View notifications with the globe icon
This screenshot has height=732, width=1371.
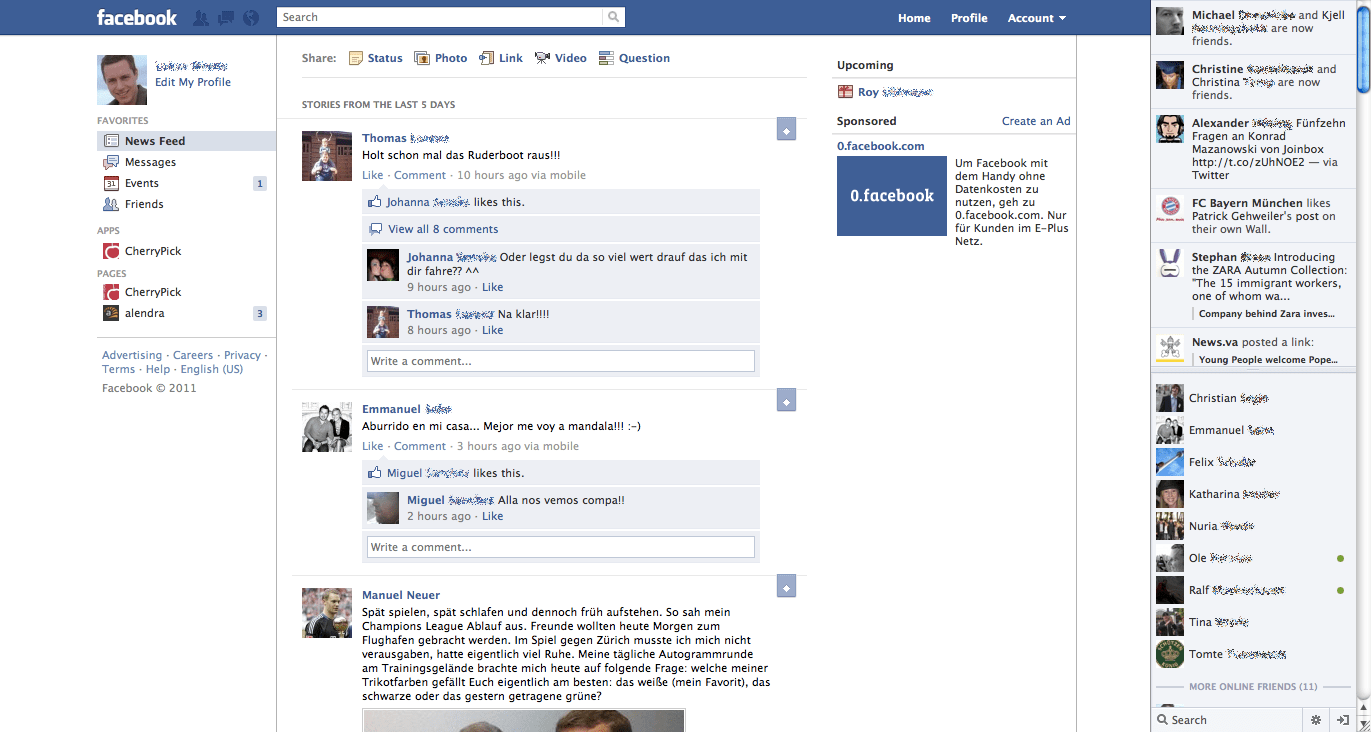[251, 17]
